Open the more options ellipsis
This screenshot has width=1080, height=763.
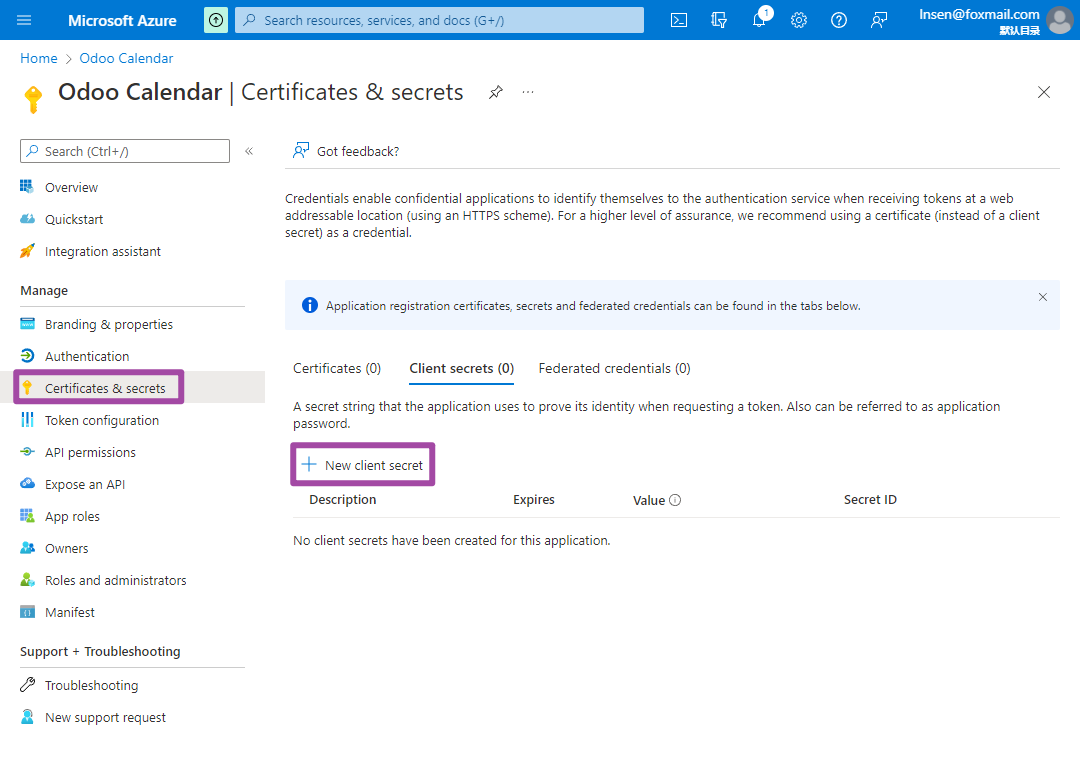[x=528, y=92]
